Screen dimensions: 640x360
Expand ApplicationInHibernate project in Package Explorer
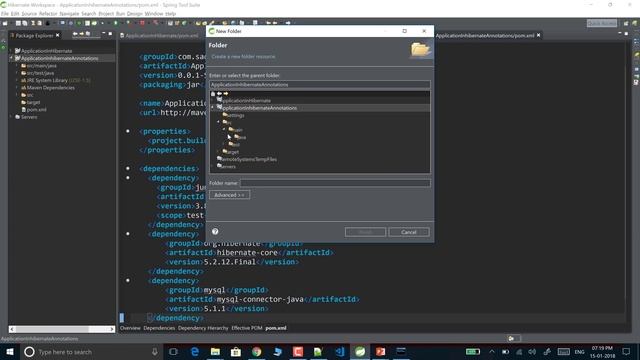(11, 51)
